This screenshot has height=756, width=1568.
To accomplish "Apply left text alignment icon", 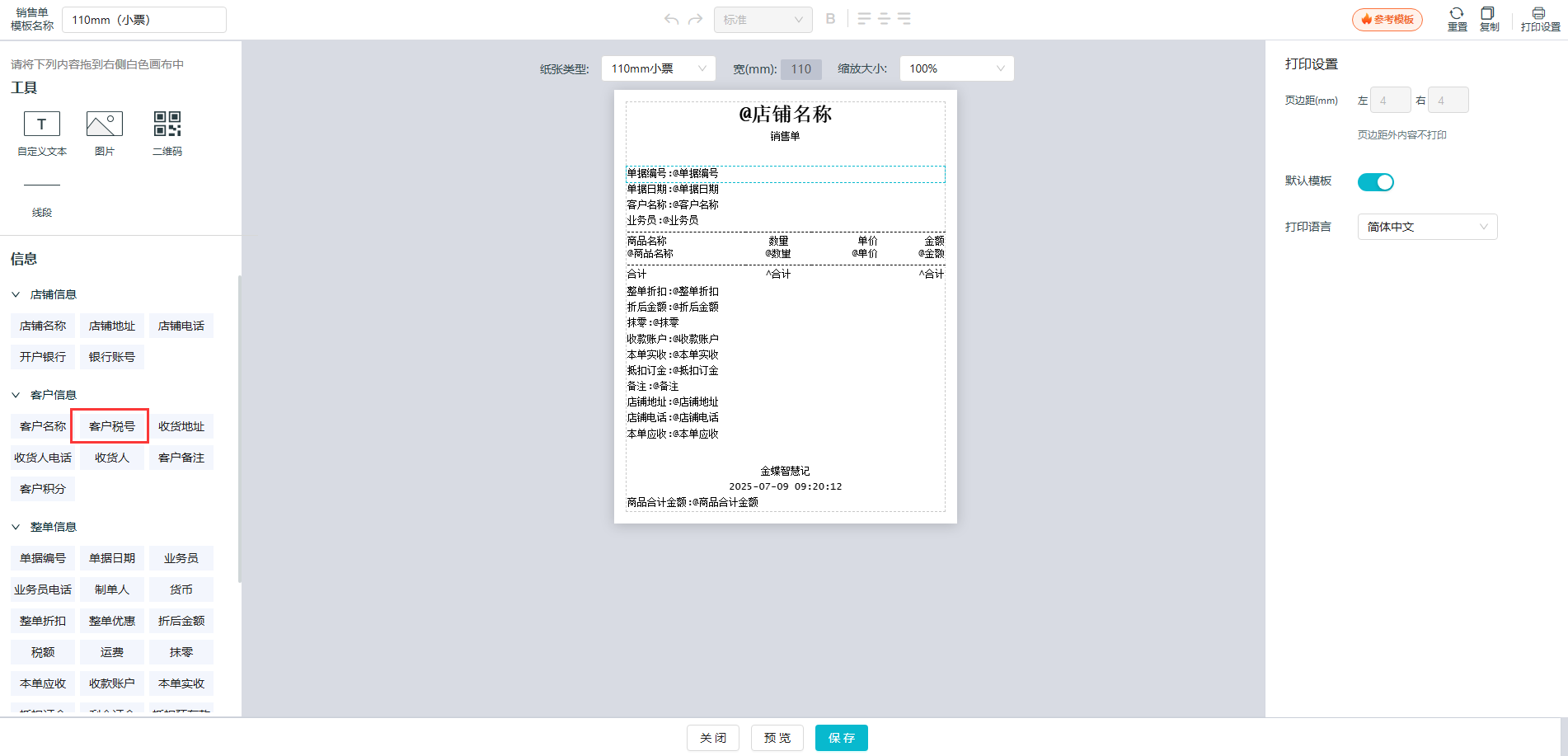I will (864, 19).
